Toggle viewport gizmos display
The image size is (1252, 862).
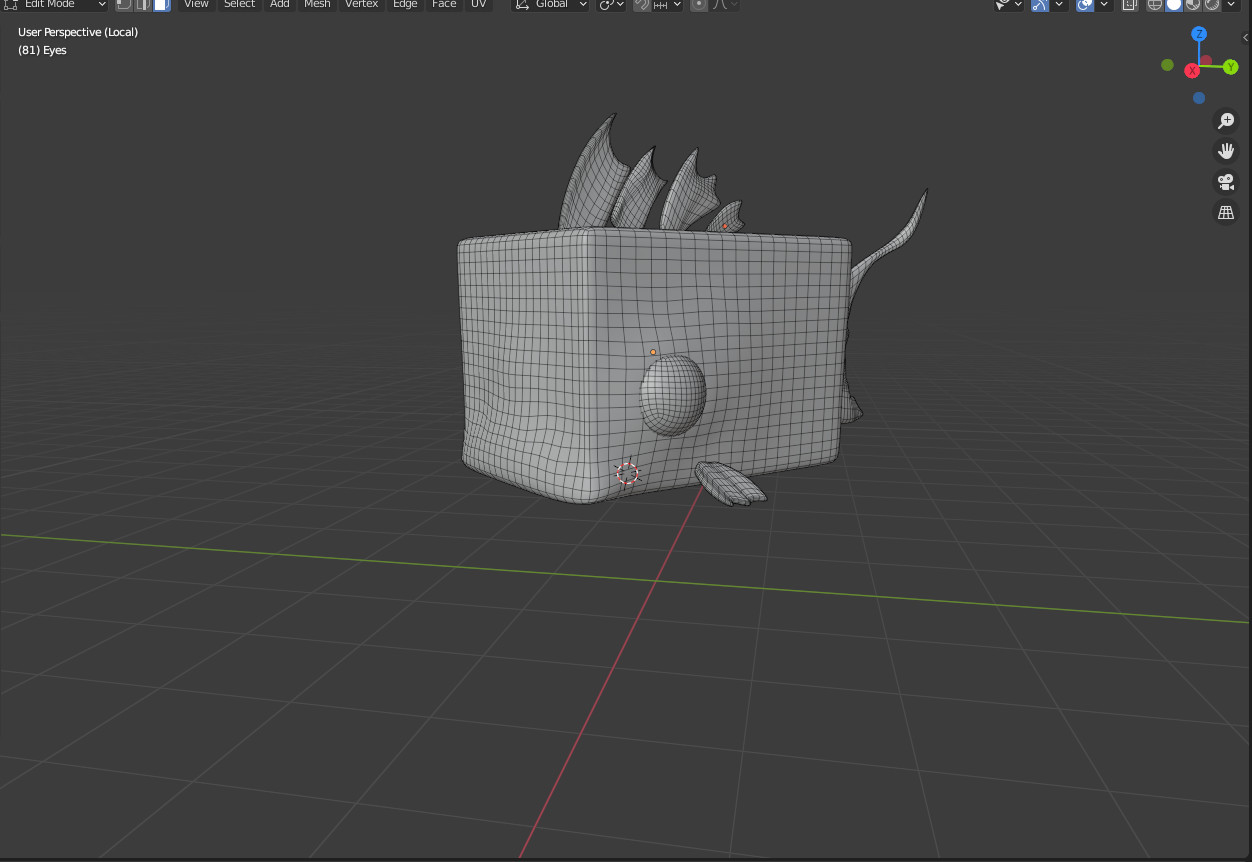[1040, 4]
